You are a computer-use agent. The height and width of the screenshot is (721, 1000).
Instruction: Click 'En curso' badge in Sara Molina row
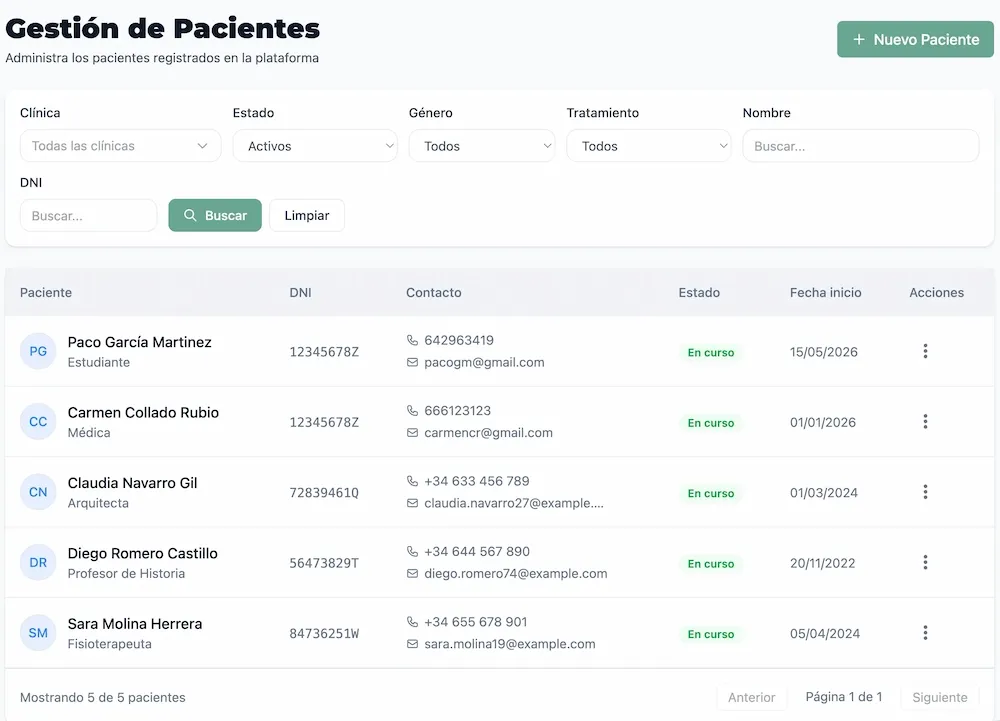coord(711,634)
